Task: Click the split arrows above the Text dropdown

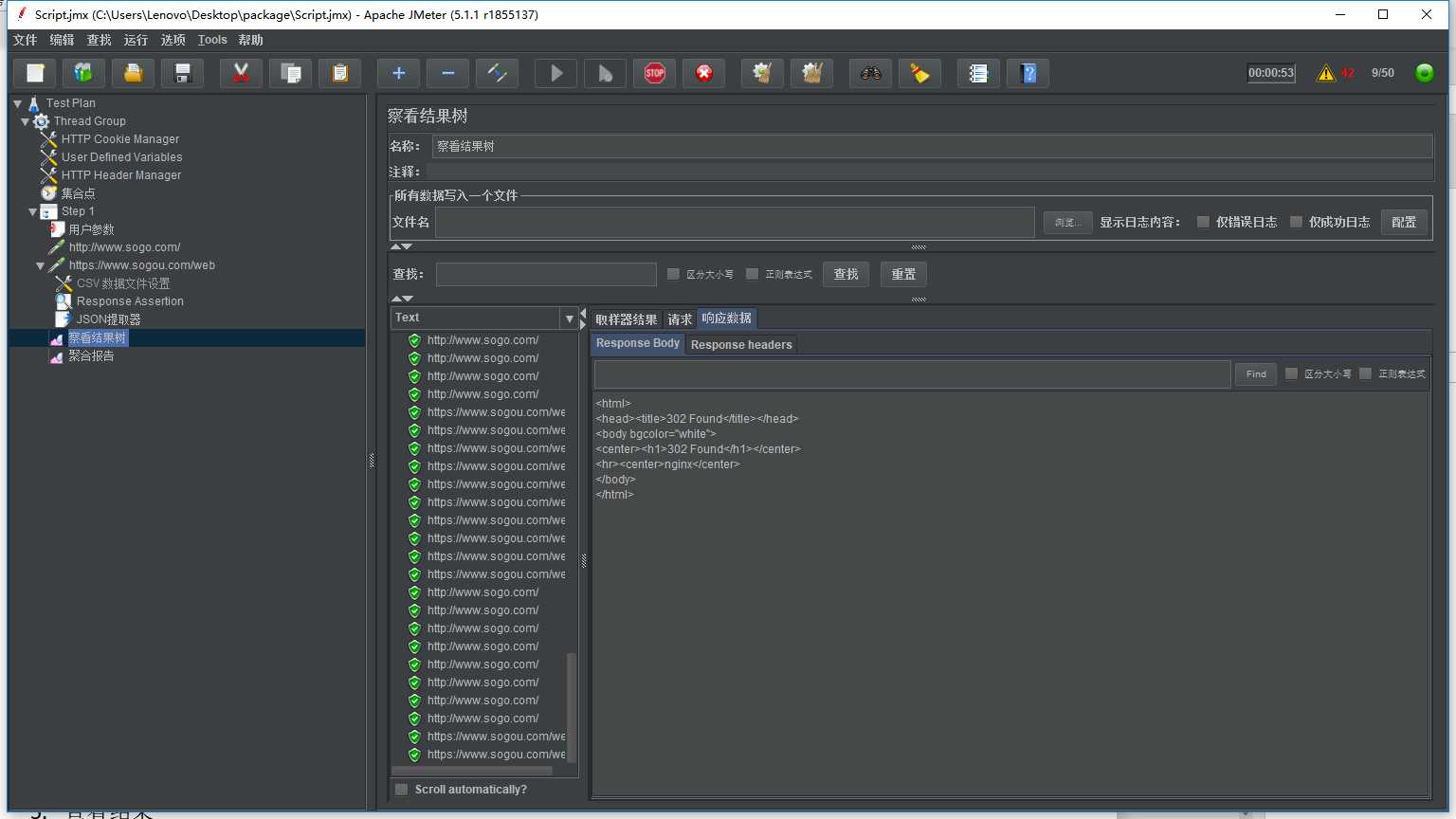Action: coord(402,299)
